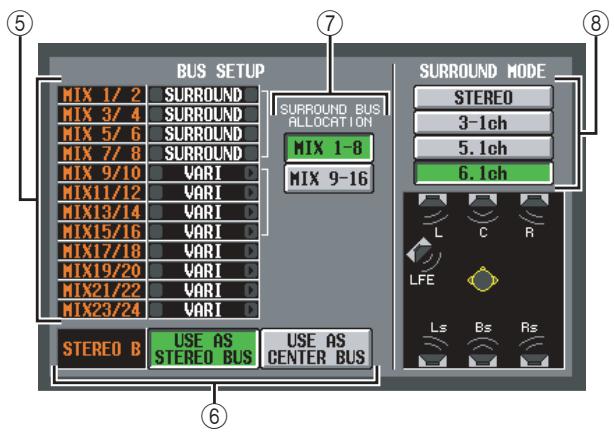Viewport: 614px width, 434px height.
Task: Click VARI value of MIX19/20
Action: tap(203, 271)
